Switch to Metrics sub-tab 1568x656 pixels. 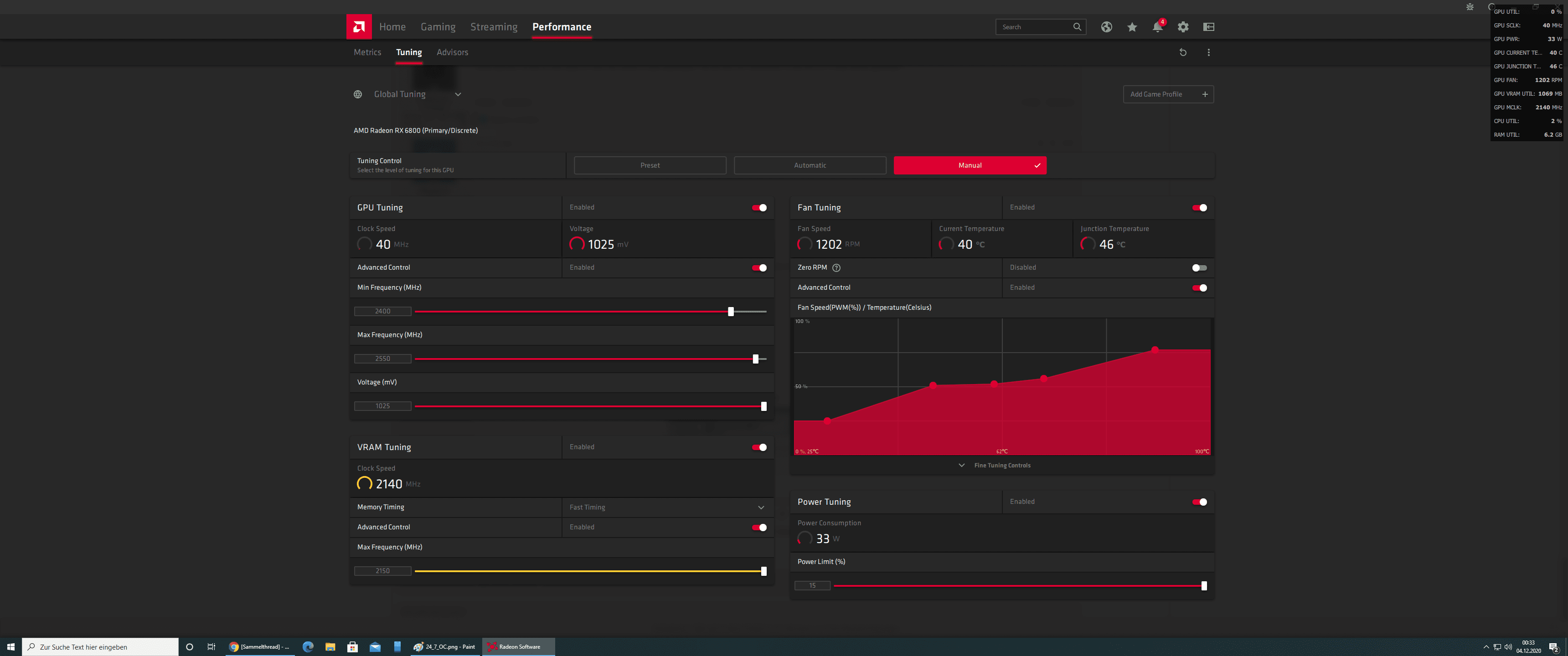(367, 52)
